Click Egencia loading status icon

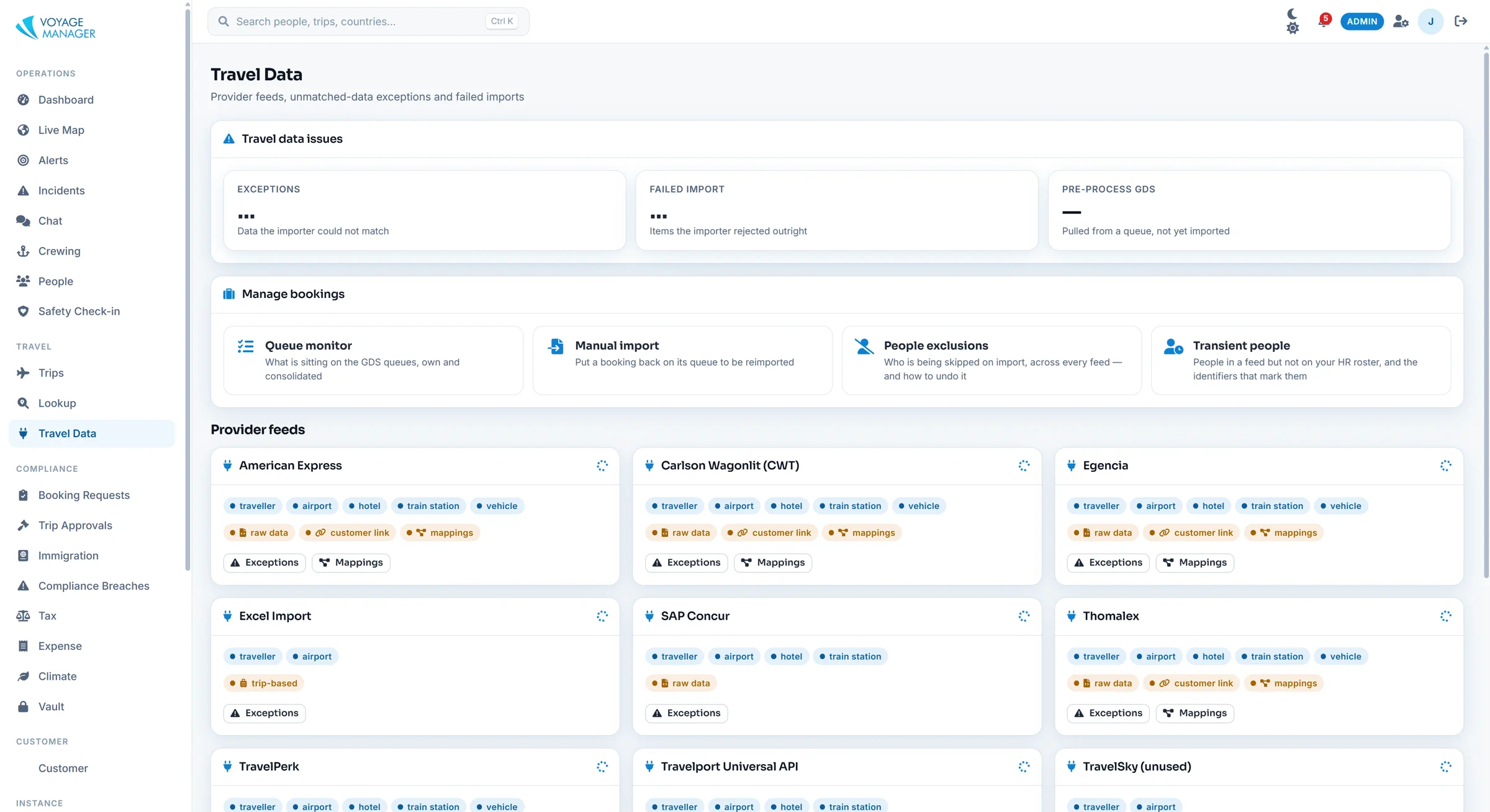click(1446, 466)
